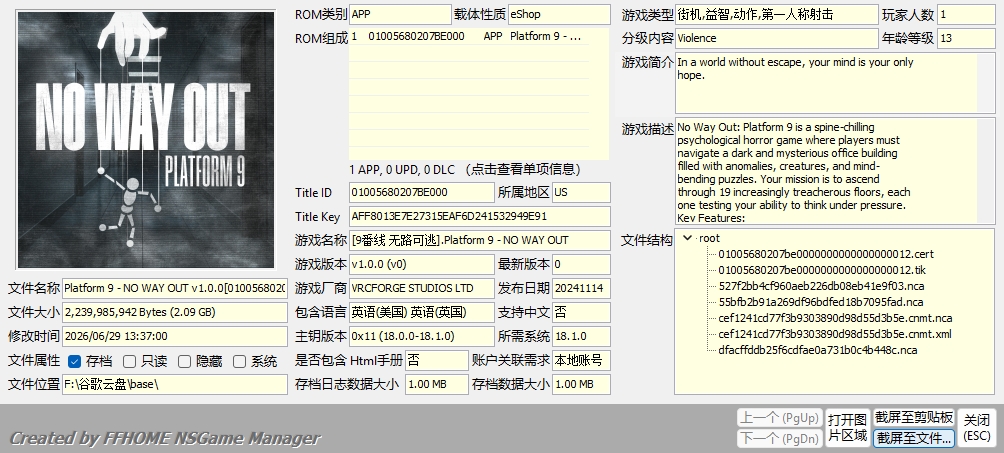Click the 所需系统 field showing 18.1.0
This screenshot has width=1004, height=453.
tap(581, 336)
